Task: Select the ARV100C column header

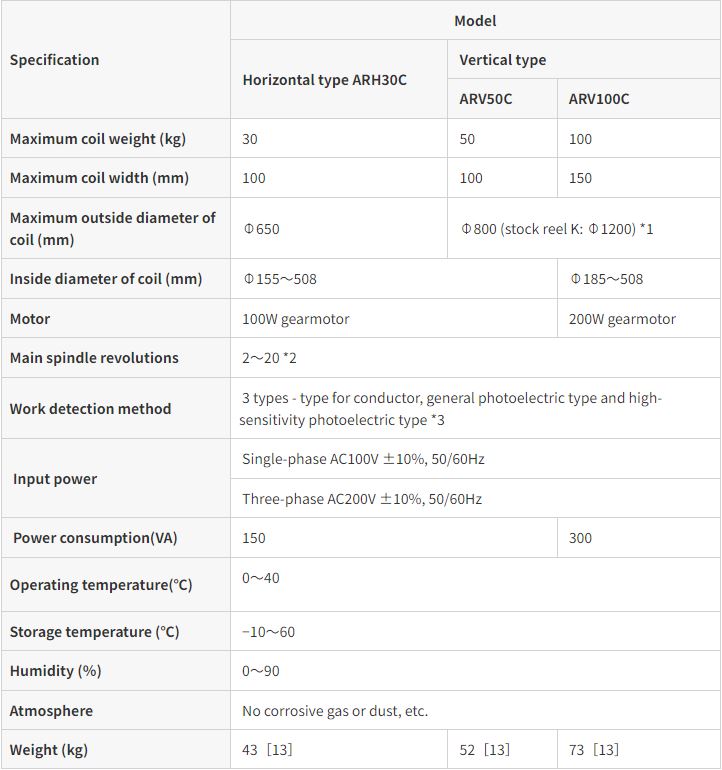Action: click(x=599, y=99)
